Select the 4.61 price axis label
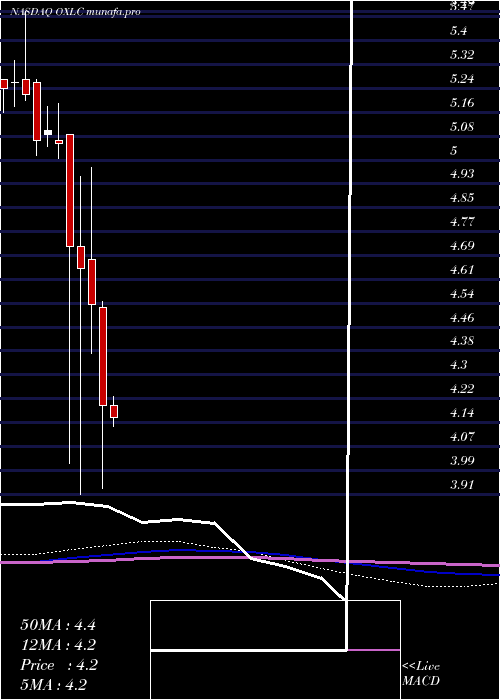This screenshot has height=700, width=500. point(462,270)
